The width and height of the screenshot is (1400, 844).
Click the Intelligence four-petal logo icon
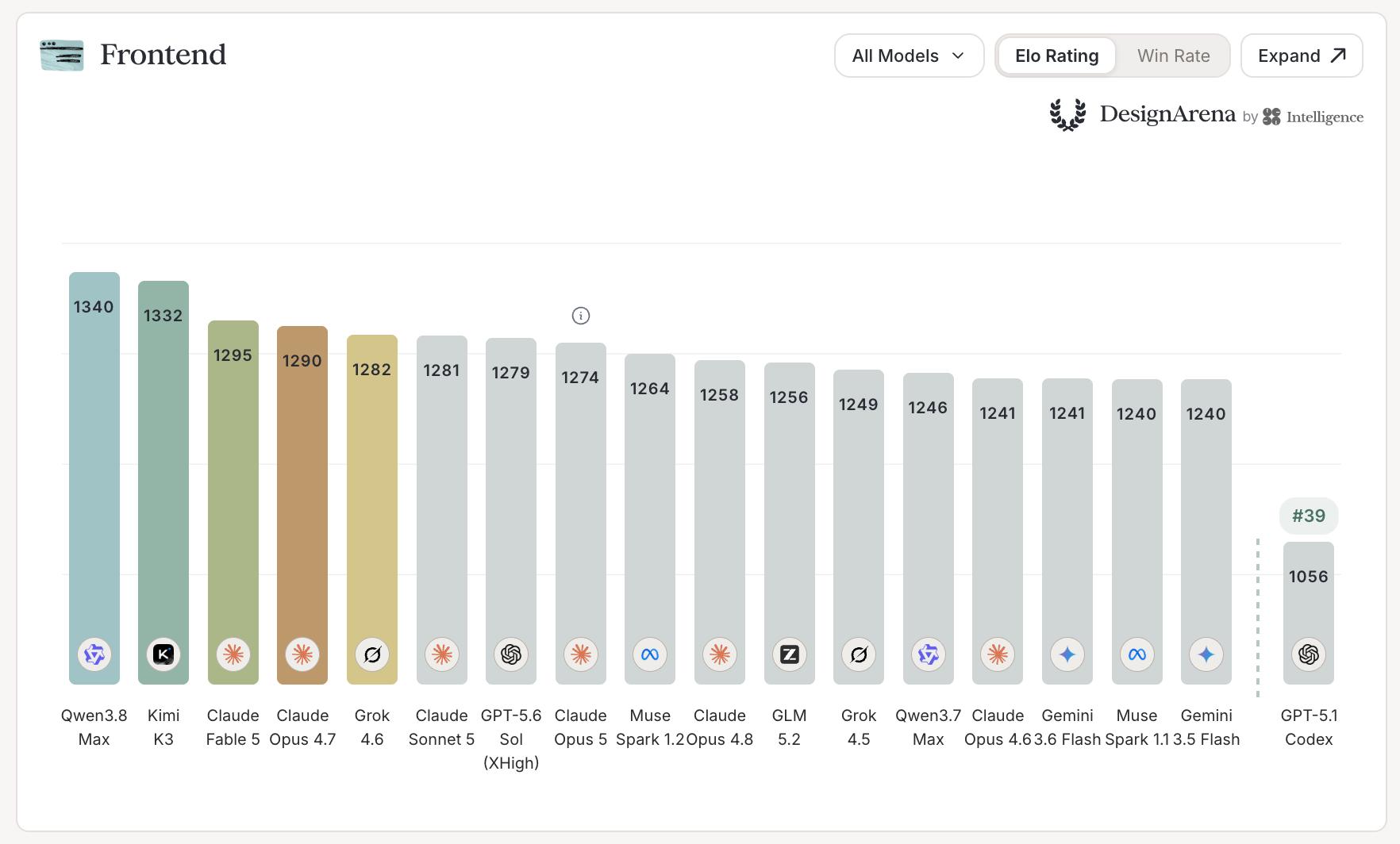pyautogui.click(x=1271, y=117)
